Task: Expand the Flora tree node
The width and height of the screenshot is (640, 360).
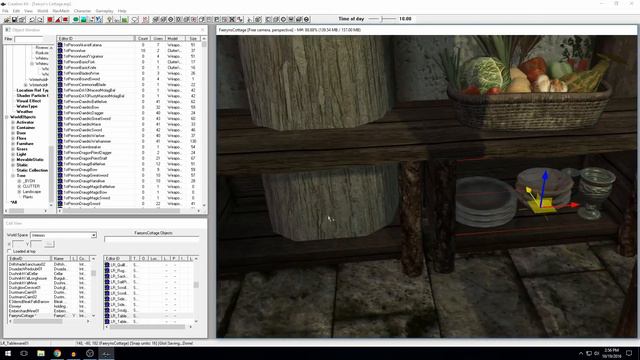Action: tap(13, 138)
